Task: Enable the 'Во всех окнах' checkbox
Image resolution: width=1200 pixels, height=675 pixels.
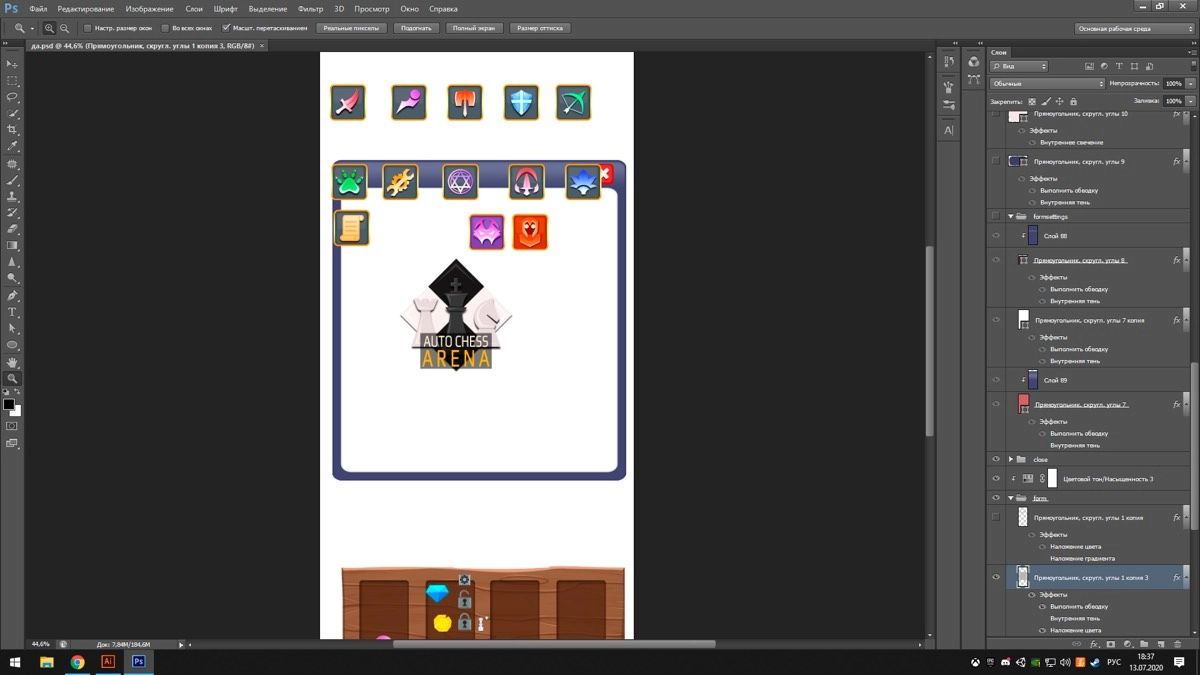Action: 165,28
